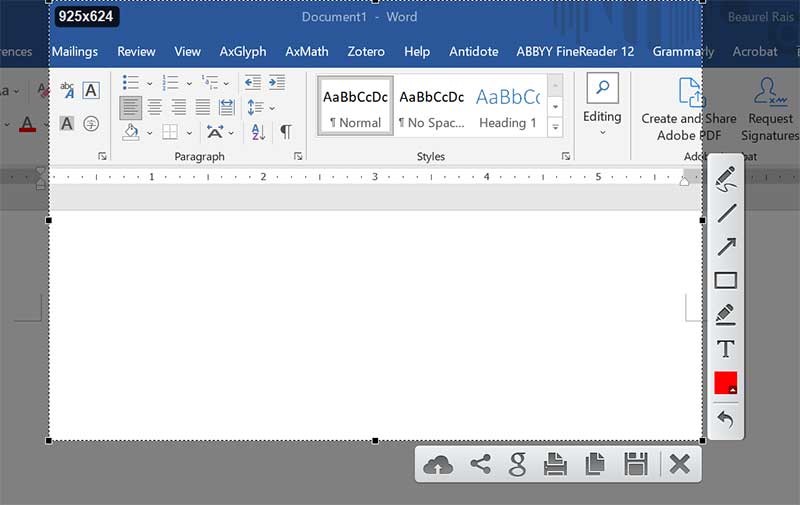Choose the Rectangle shape tool
This screenshot has width=800, height=505.
pyautogui.click(x=726, y=281)
